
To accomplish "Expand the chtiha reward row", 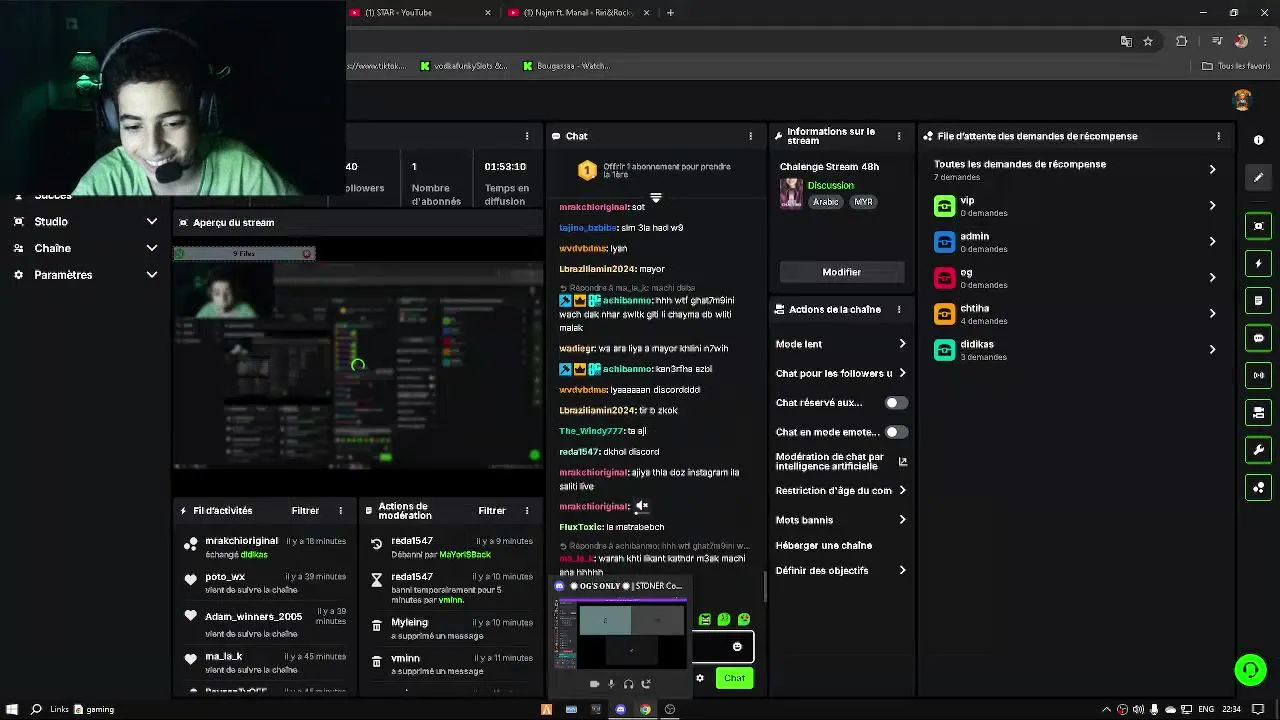I will [1076, 314].
